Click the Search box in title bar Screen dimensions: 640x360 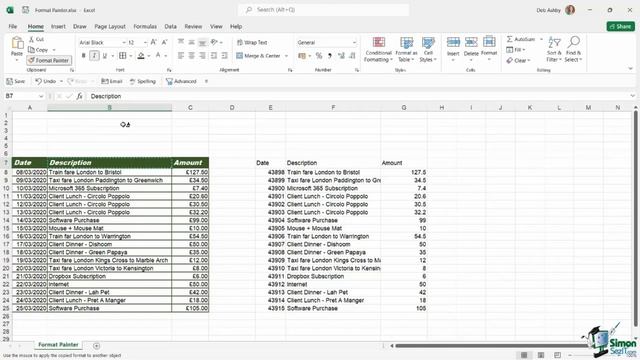323,10
